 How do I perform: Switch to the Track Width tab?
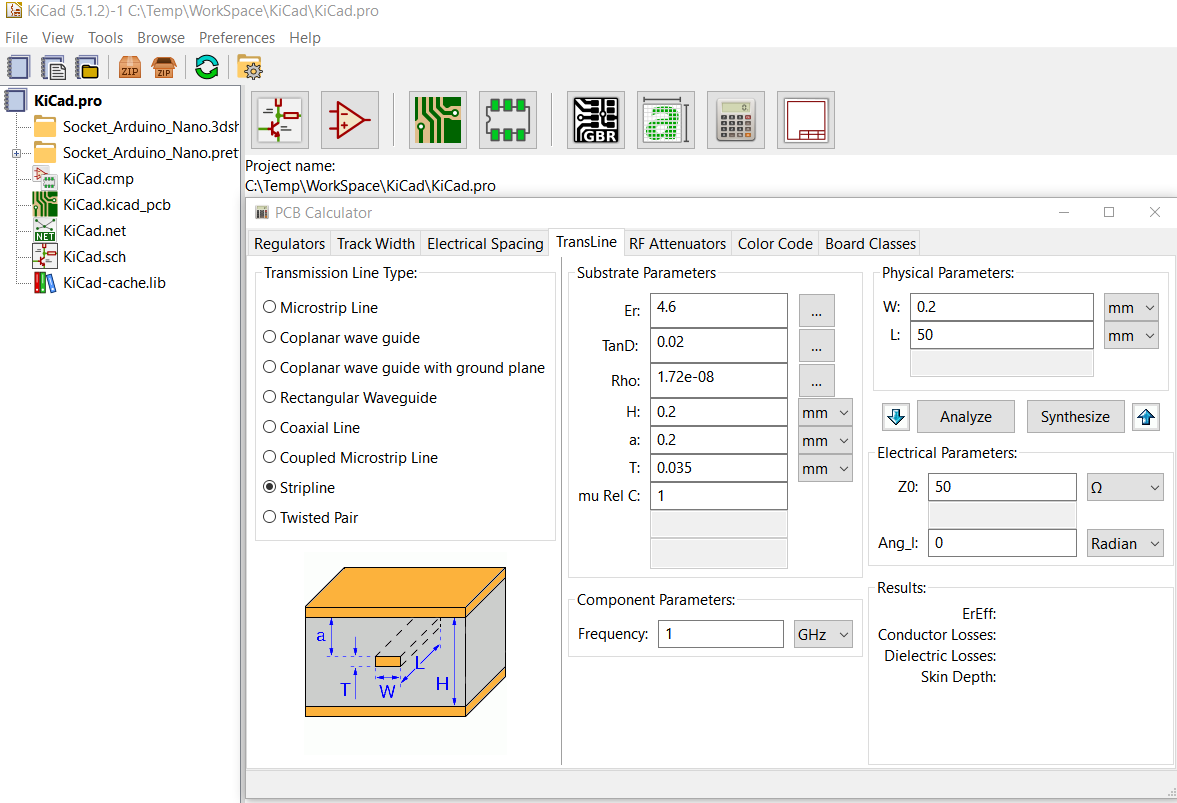pyautogui.click(x=375, y=243)
